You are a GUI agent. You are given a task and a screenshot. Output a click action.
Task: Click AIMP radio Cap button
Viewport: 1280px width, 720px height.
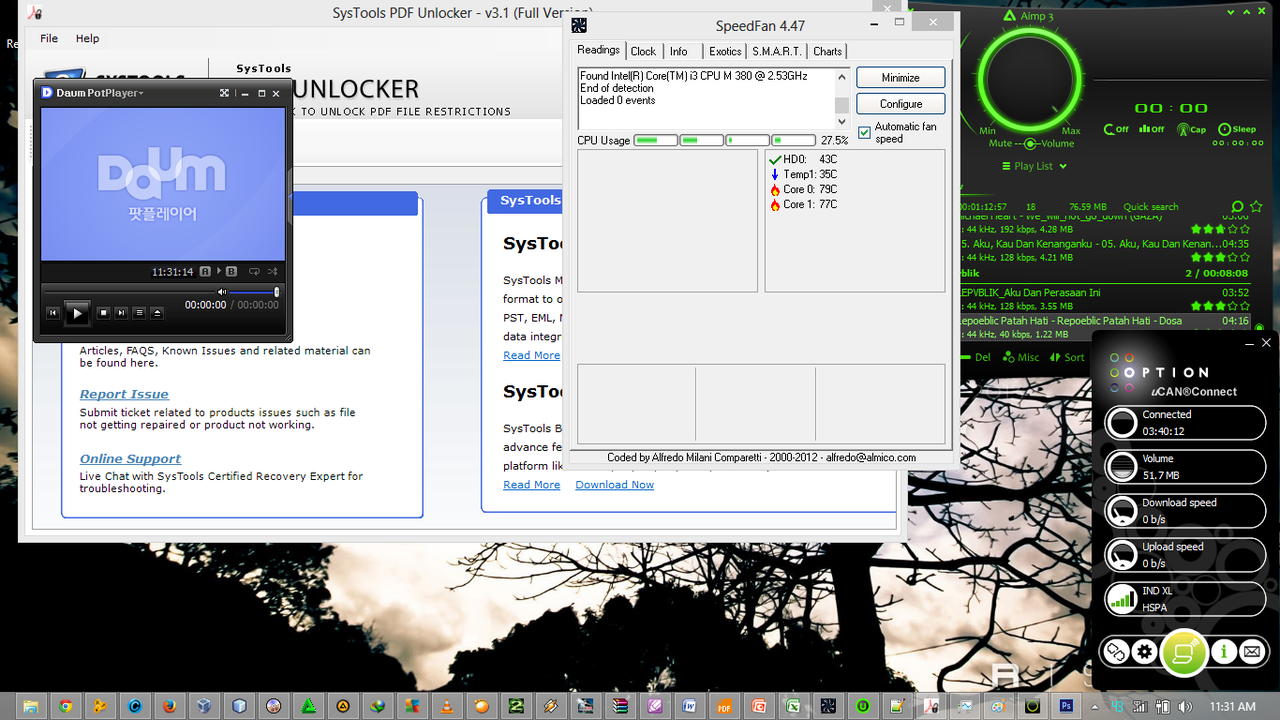(x=1192, y=129)
